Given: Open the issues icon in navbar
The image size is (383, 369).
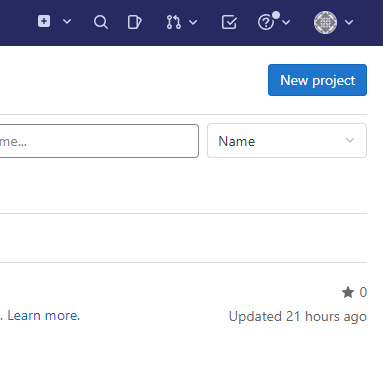Looking at the screenshot, I should pyautogui.click(x=135, y=22).
